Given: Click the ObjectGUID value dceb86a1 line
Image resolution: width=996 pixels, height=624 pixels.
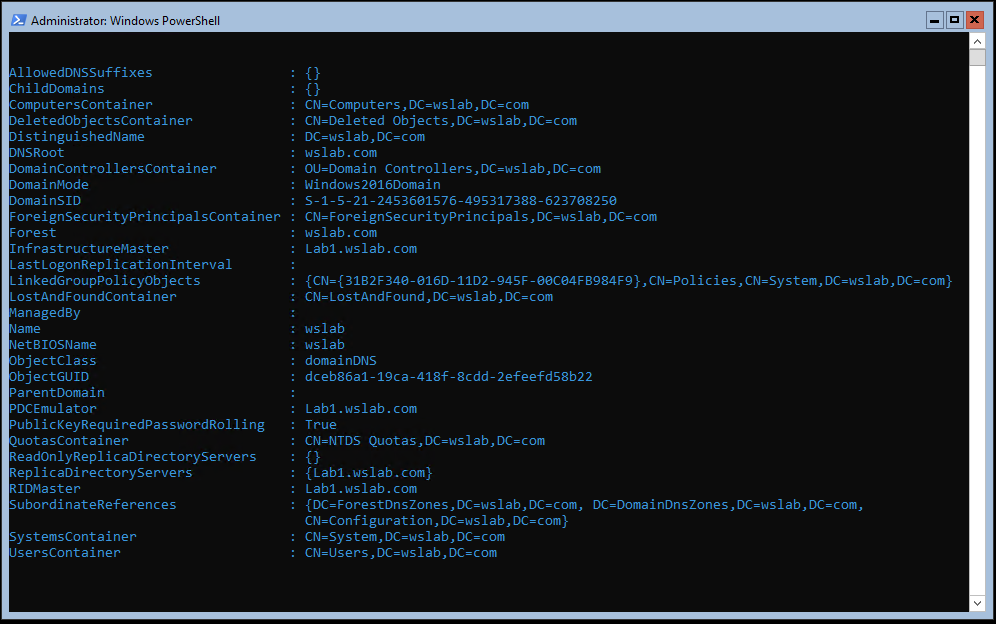Looking at the screenshot, I should click(448, 377).
